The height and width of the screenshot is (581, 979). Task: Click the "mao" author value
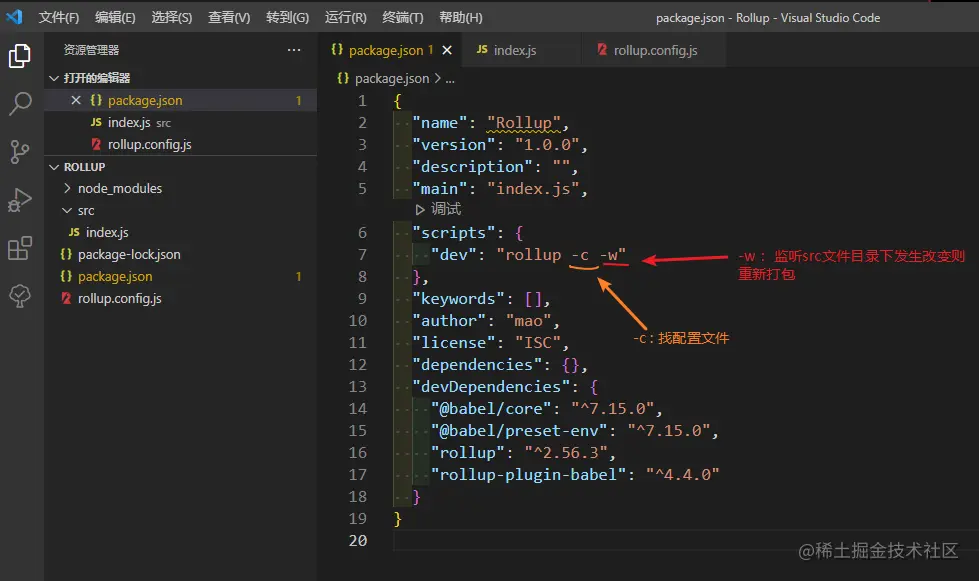(x=528, y=321)
